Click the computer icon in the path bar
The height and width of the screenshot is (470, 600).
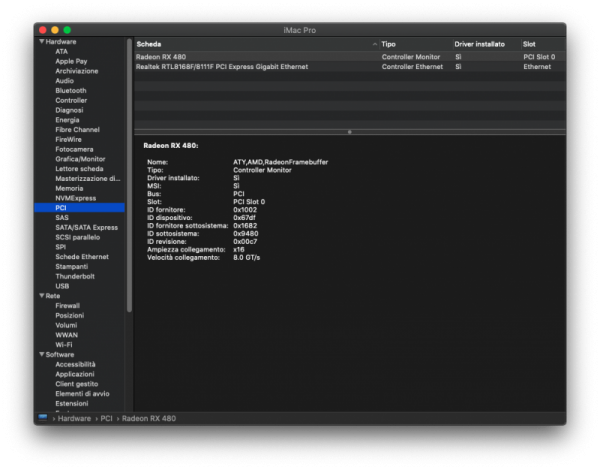pos(43,417)
